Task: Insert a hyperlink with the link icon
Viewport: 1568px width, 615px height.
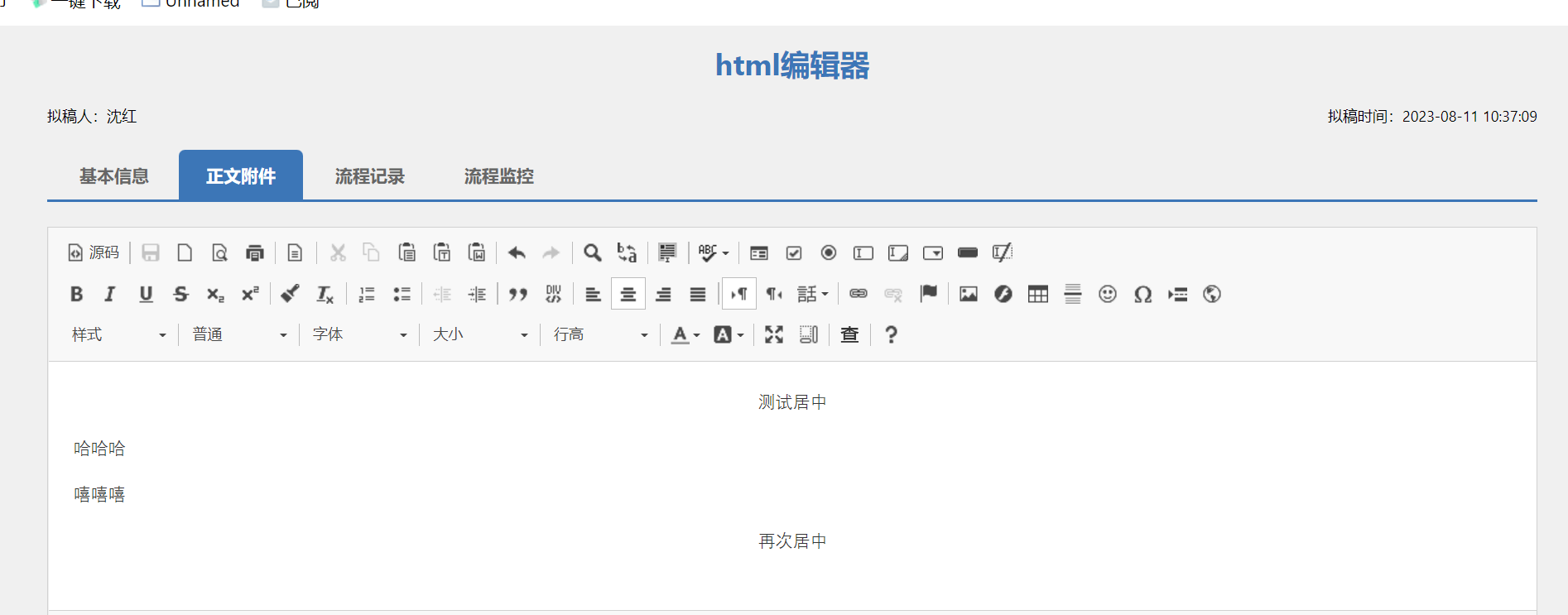Action: click(x=859, y=294)
